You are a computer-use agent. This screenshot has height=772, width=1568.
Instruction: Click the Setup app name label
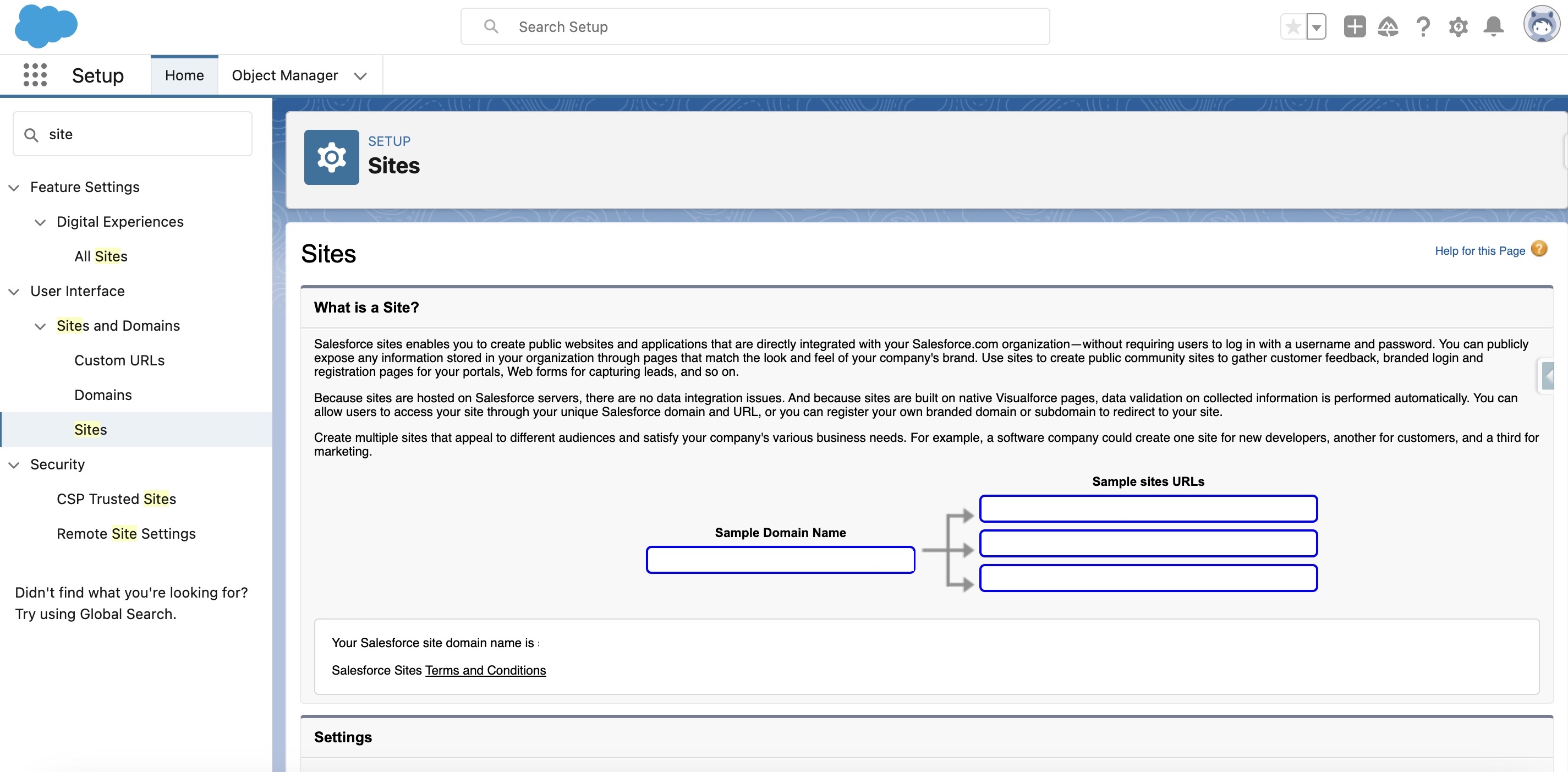98,75
